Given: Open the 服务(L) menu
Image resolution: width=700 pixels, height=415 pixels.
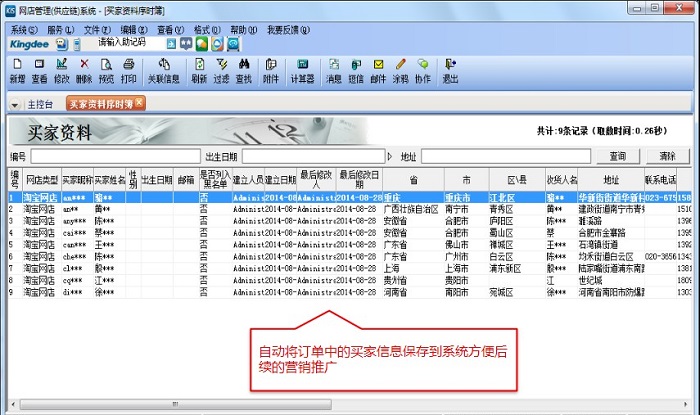Looking at the screenshot, I should (61, 30).
